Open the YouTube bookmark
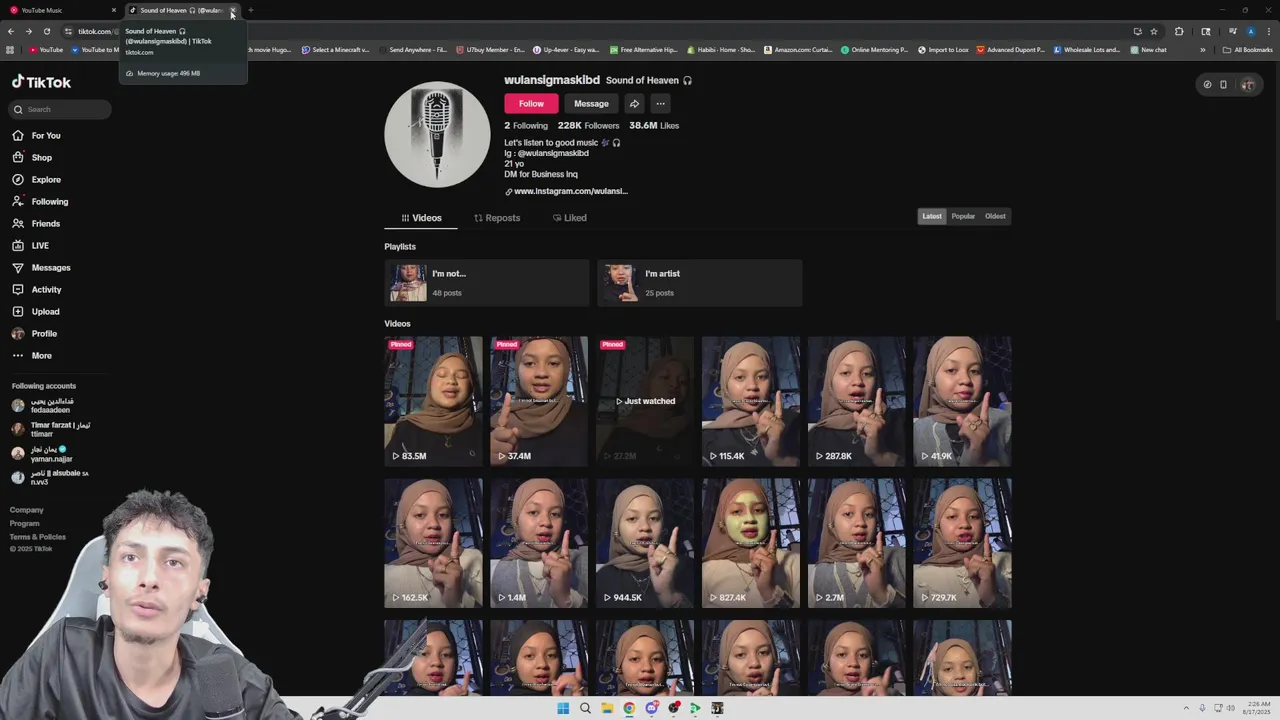The height and width of the screenshot is (720, 1280). pyautogui.click(x=46, y=50)
